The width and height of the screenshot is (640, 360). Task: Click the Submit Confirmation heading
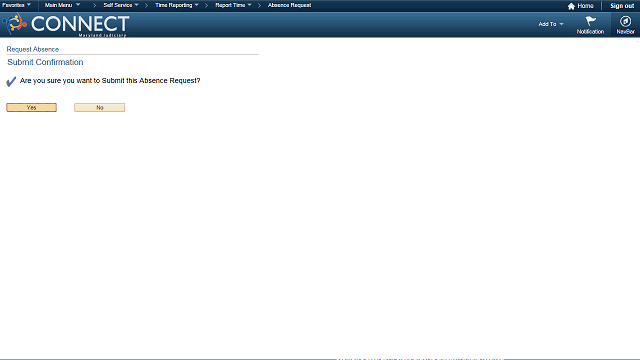(45, 62)
